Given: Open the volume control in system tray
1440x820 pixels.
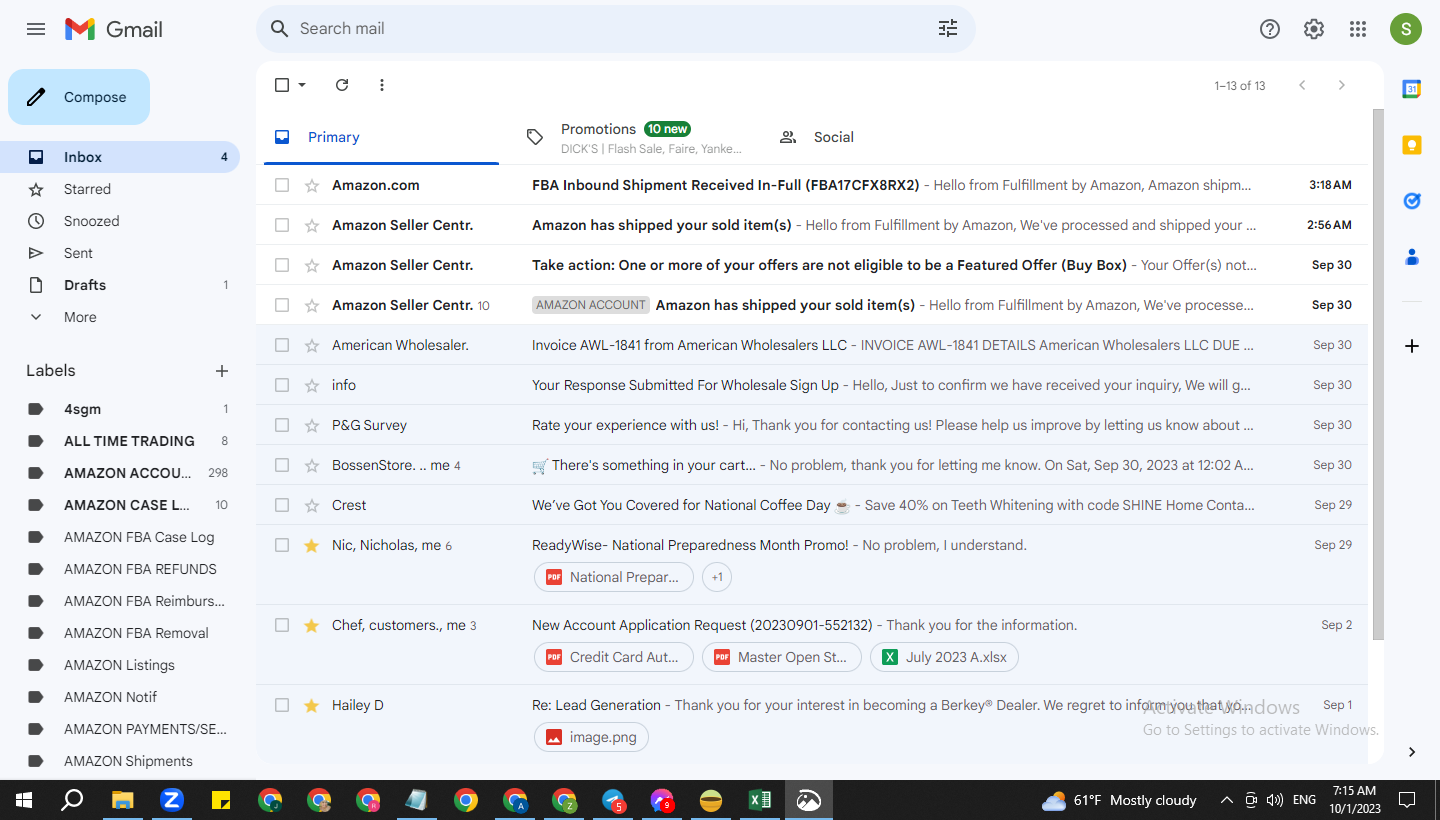Looking at the screenshot, I should tap(1275, 800).
